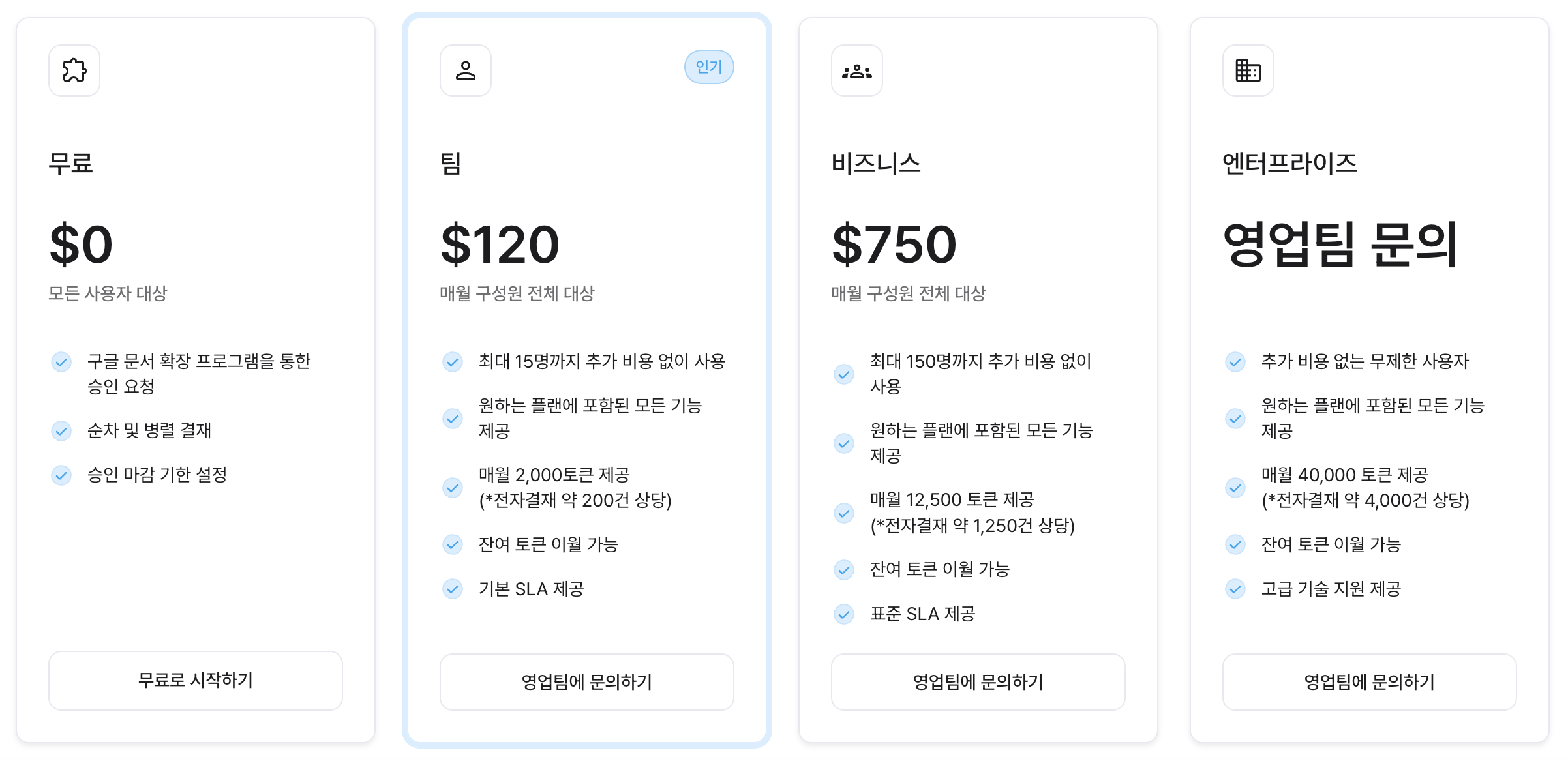The image size is (1568, 759).
Task: Click checkmark beside 매월 2,000토큰 제공
Action: 453,487
